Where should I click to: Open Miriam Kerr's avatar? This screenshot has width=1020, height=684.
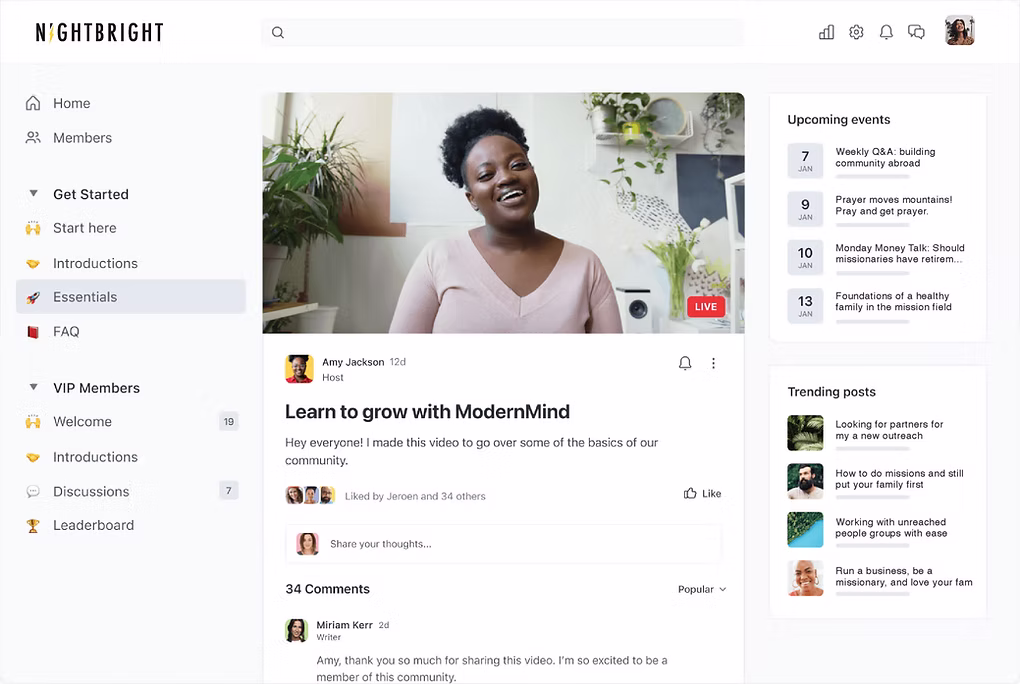[297, 630]
